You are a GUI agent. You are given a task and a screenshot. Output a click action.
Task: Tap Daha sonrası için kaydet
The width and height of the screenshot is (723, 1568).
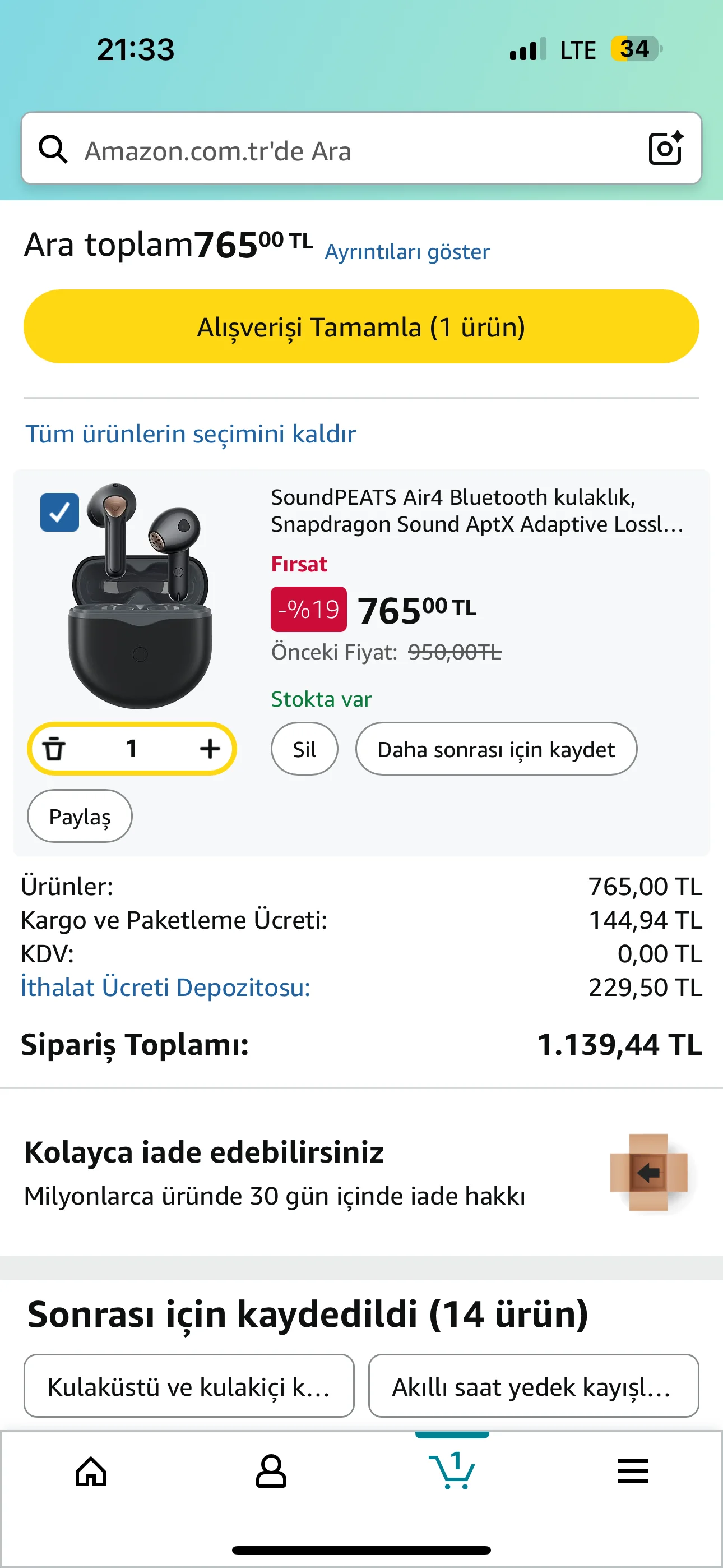click(496, 749)
